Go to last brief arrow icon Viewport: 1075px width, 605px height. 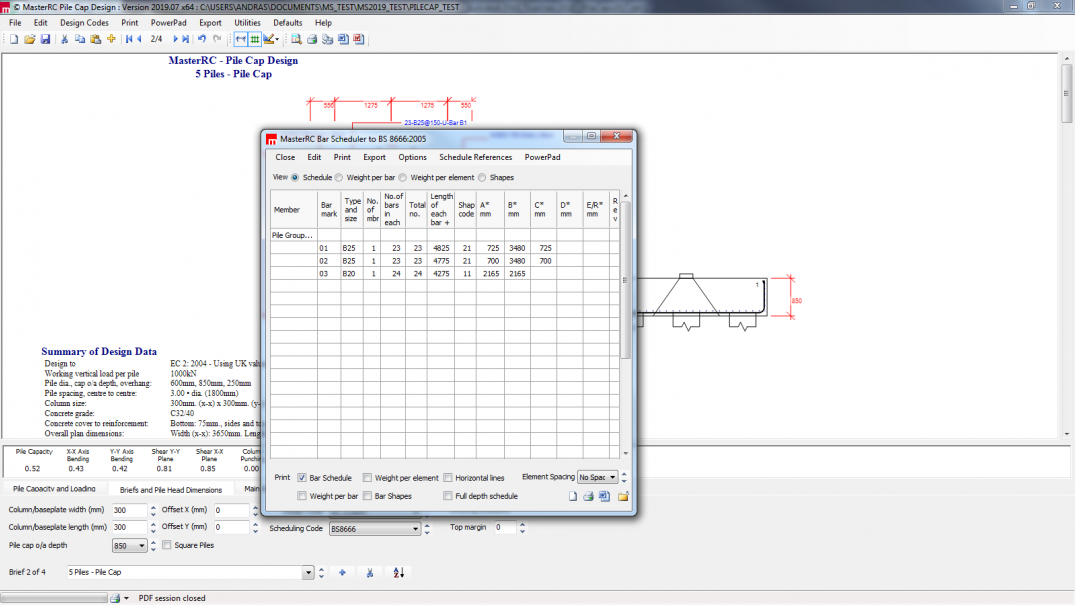(185, 39)
